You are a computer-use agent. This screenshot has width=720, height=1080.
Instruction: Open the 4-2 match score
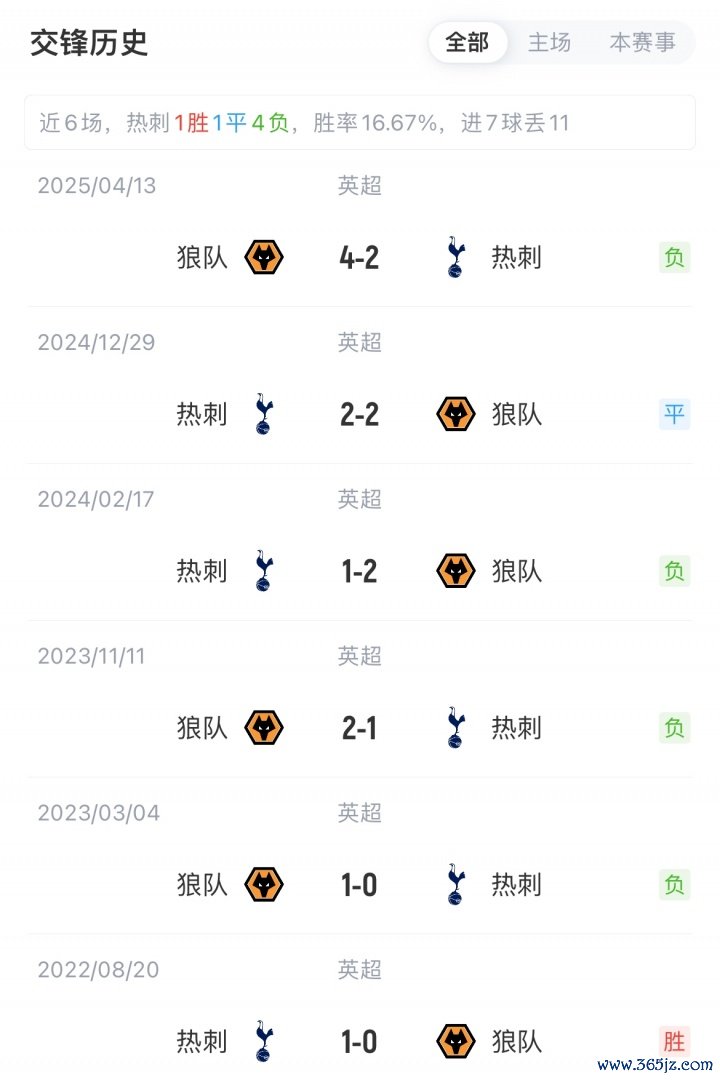pos(359,258)
